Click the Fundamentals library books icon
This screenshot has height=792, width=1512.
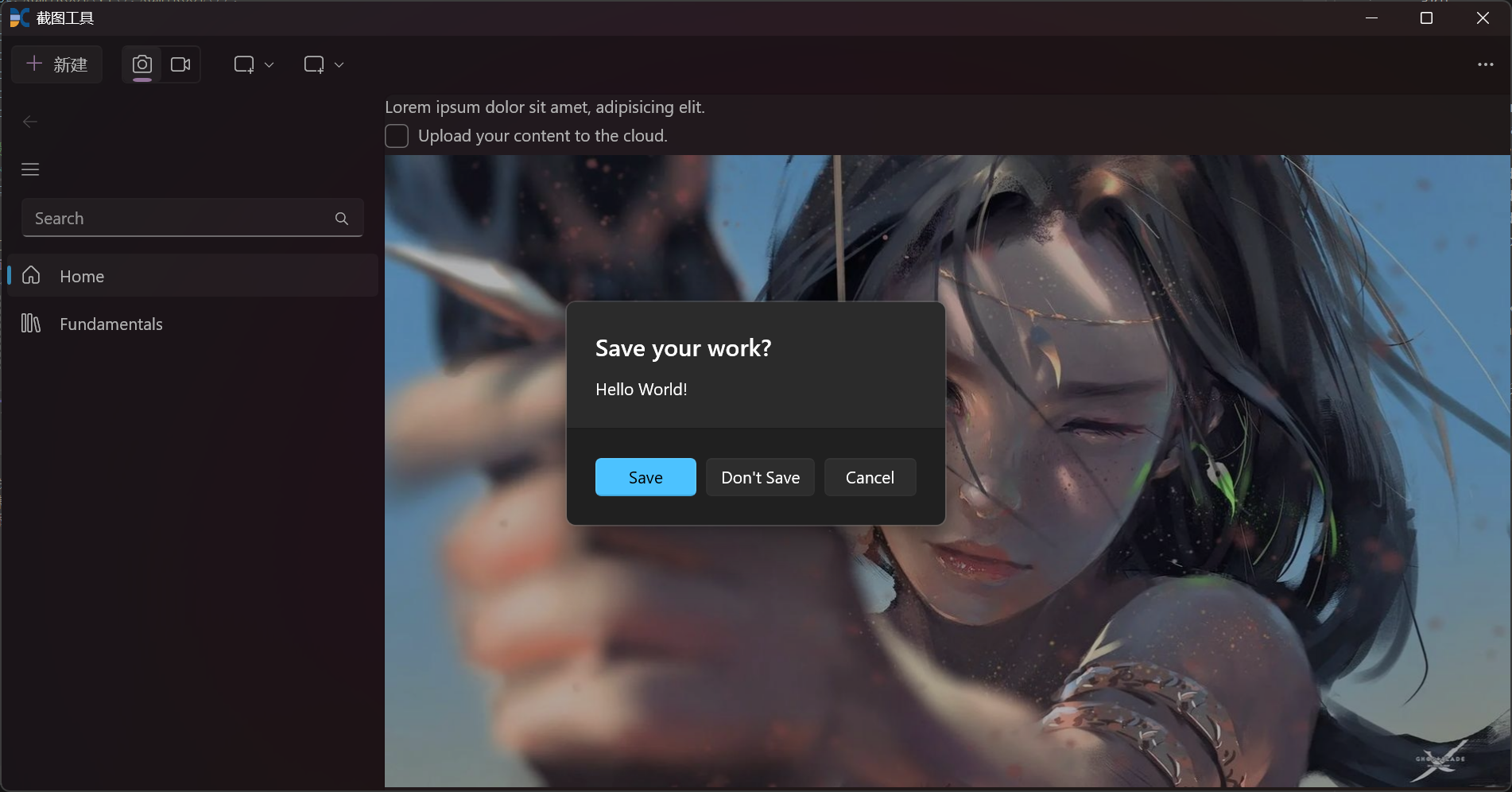coord(31,323)
